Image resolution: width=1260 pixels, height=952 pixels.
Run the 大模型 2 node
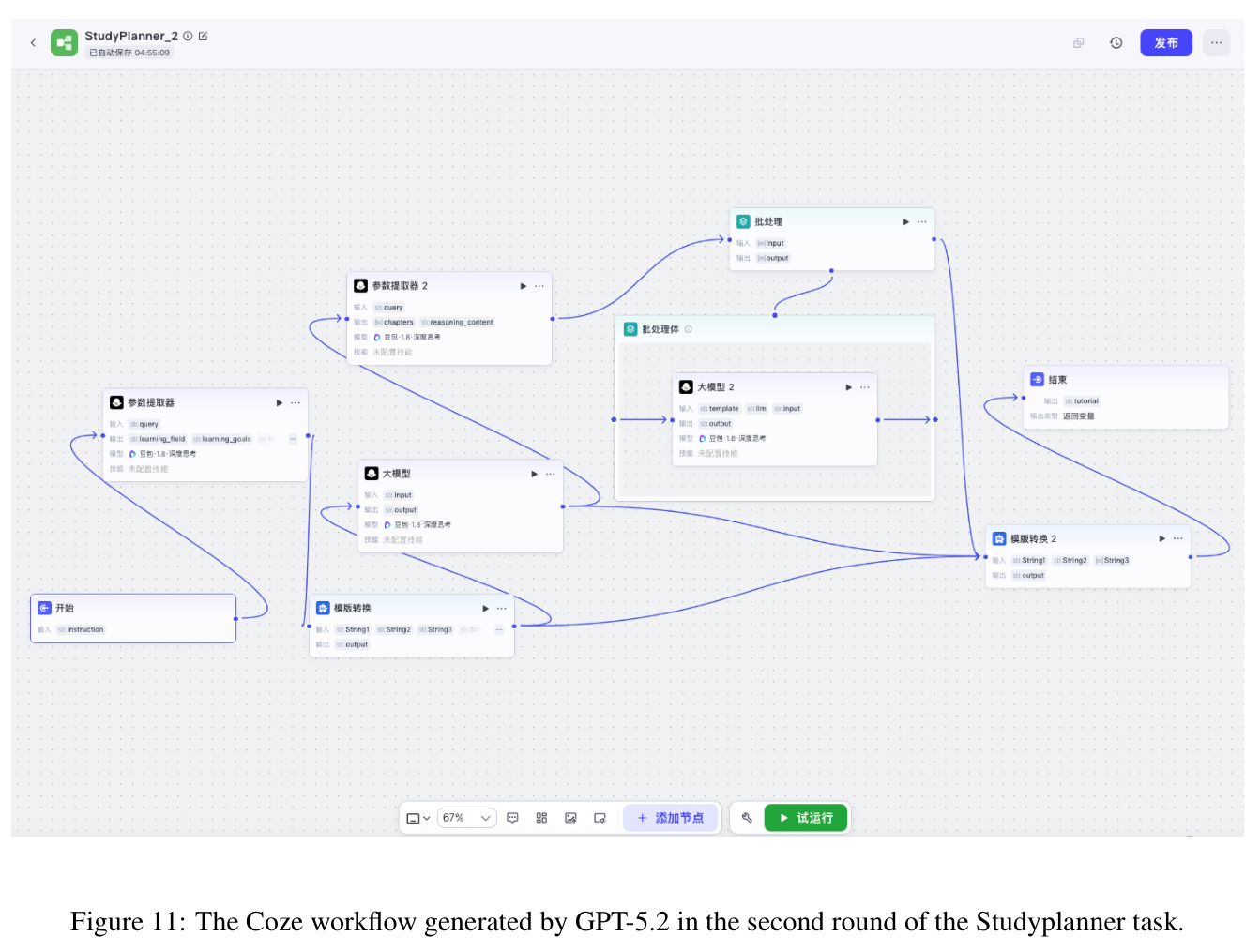[848, 387]
